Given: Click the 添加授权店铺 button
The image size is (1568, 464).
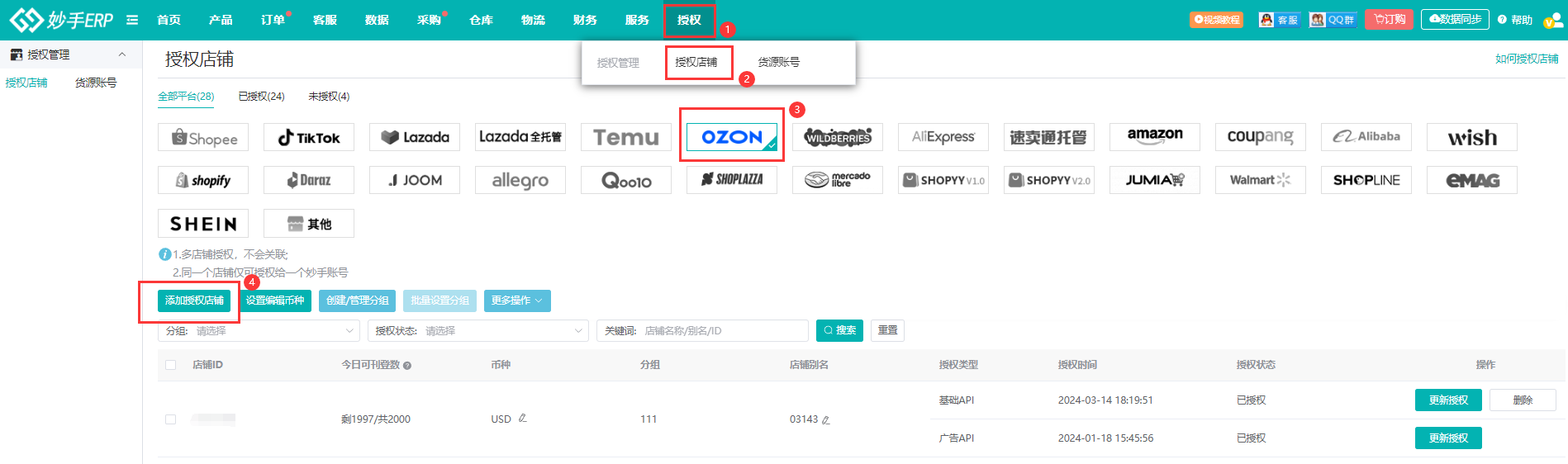Looking at the screenshot, I should (194, 301).
